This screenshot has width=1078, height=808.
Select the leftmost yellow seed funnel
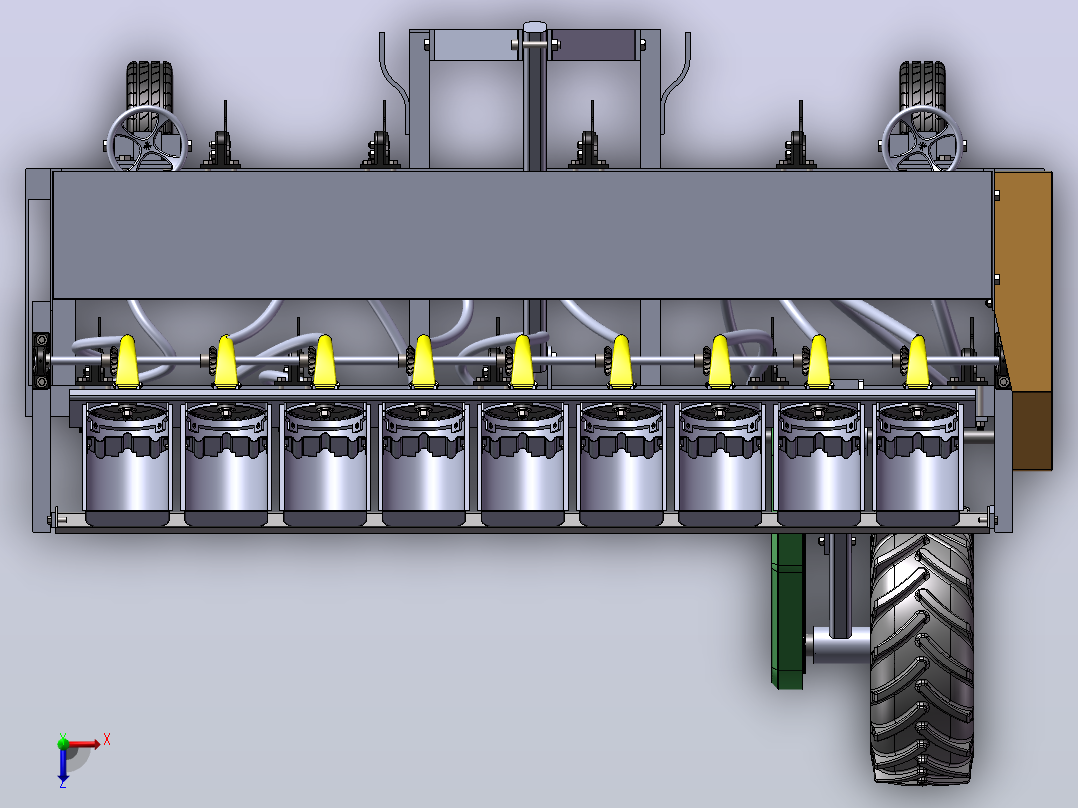coord(127,361)
